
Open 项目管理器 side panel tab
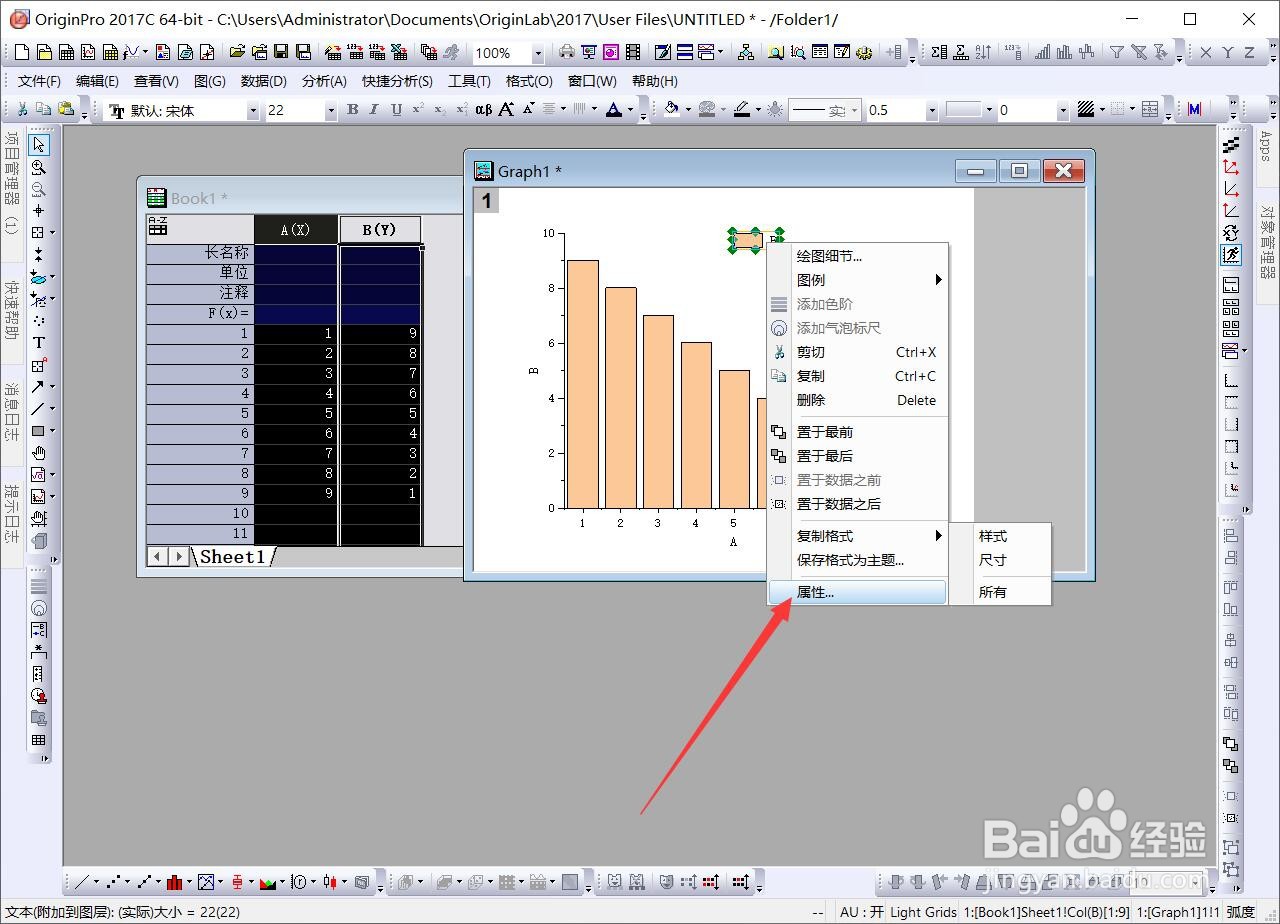coord(12,185)
